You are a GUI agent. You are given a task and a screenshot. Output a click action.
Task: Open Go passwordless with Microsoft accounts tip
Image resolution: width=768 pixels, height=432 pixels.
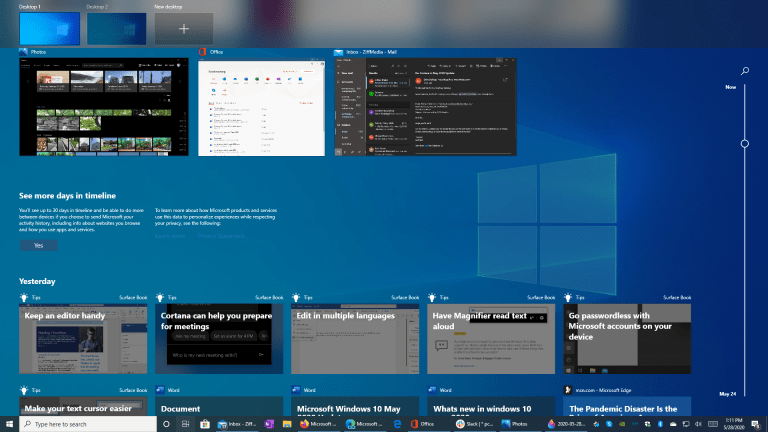point(627,338)
